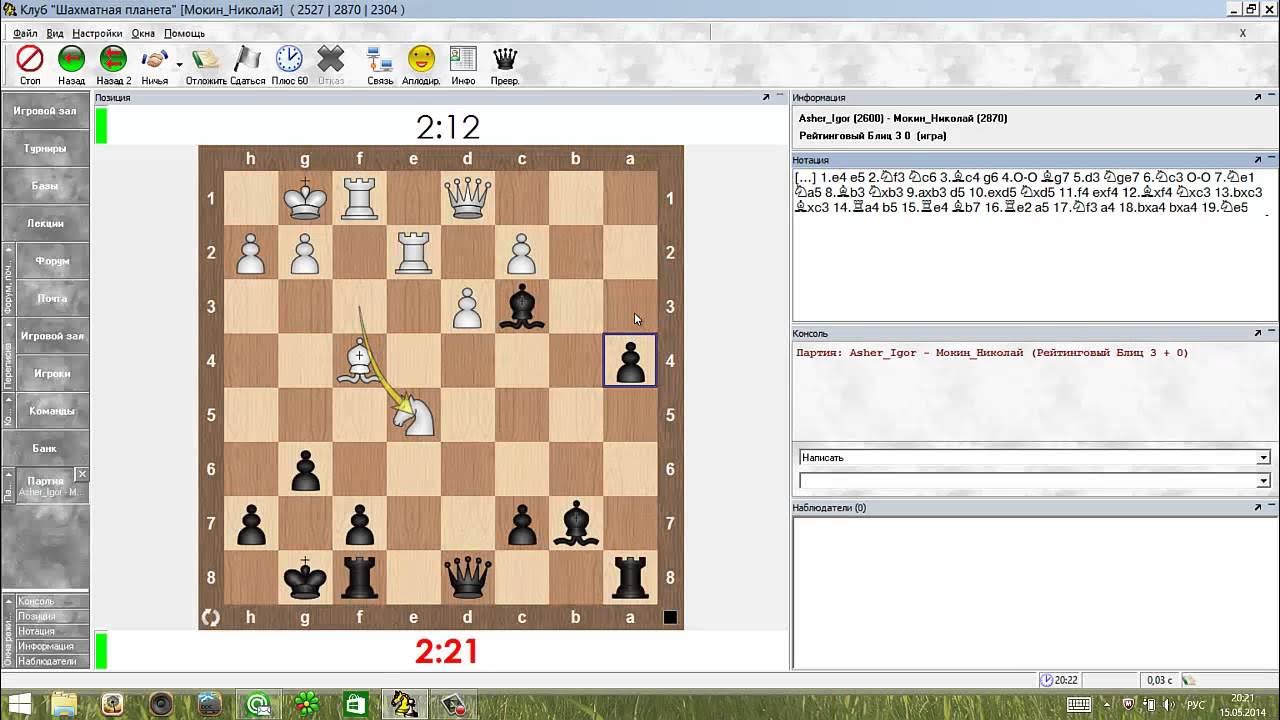Screen dimensions: 1280x720
Task: Toggle the Нотация window in the bottom list
Action: [x=52, y=631]
